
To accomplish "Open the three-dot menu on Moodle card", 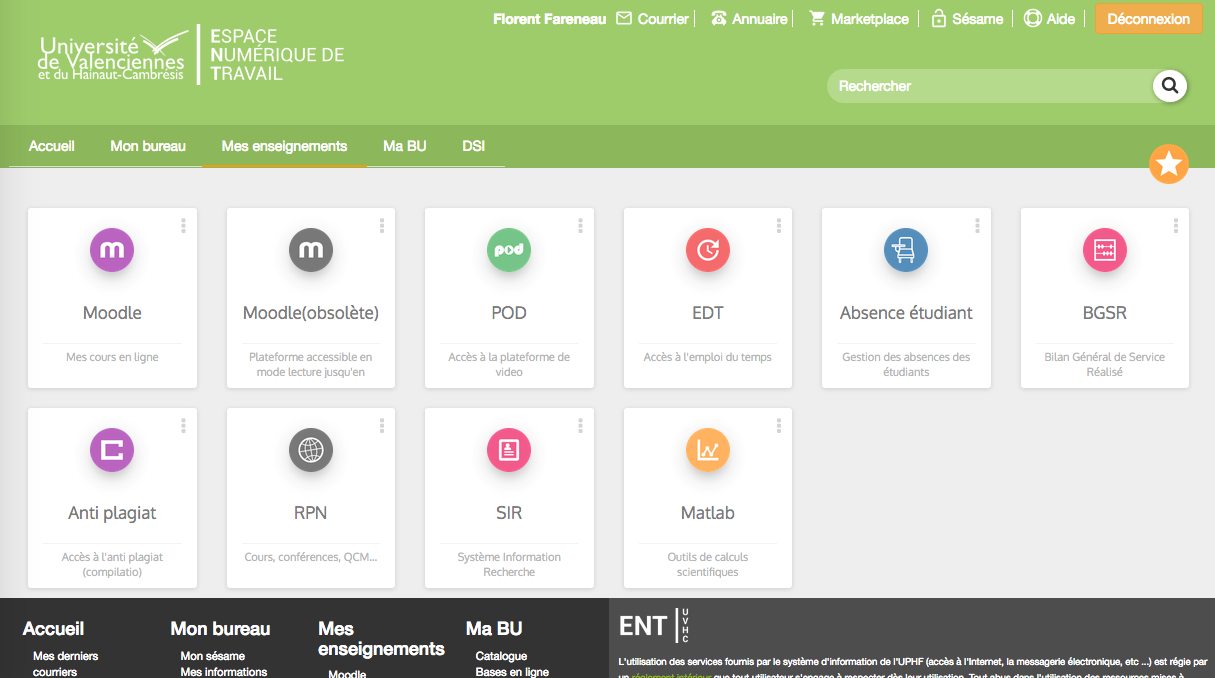I will [x=183, y=226].
